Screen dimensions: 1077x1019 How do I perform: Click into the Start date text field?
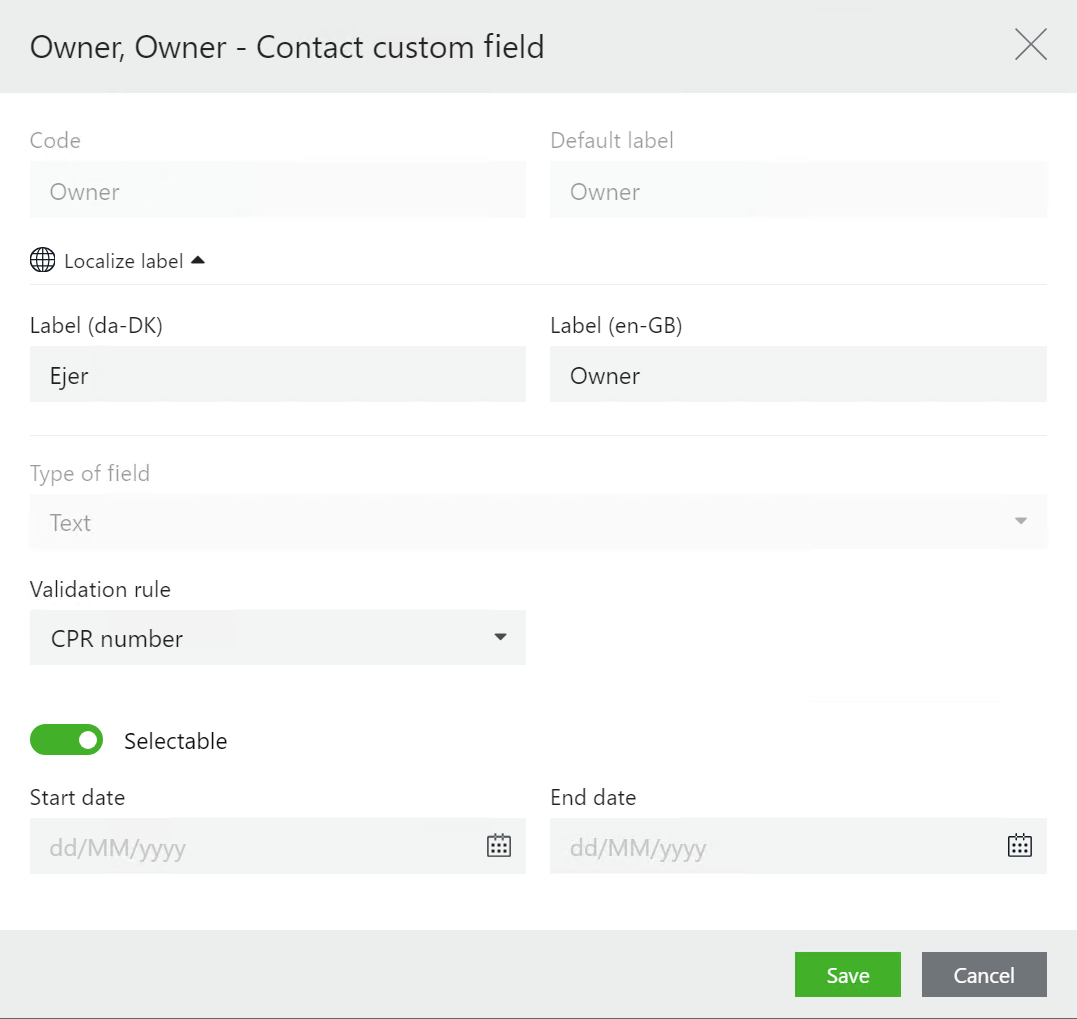[255, 847]
